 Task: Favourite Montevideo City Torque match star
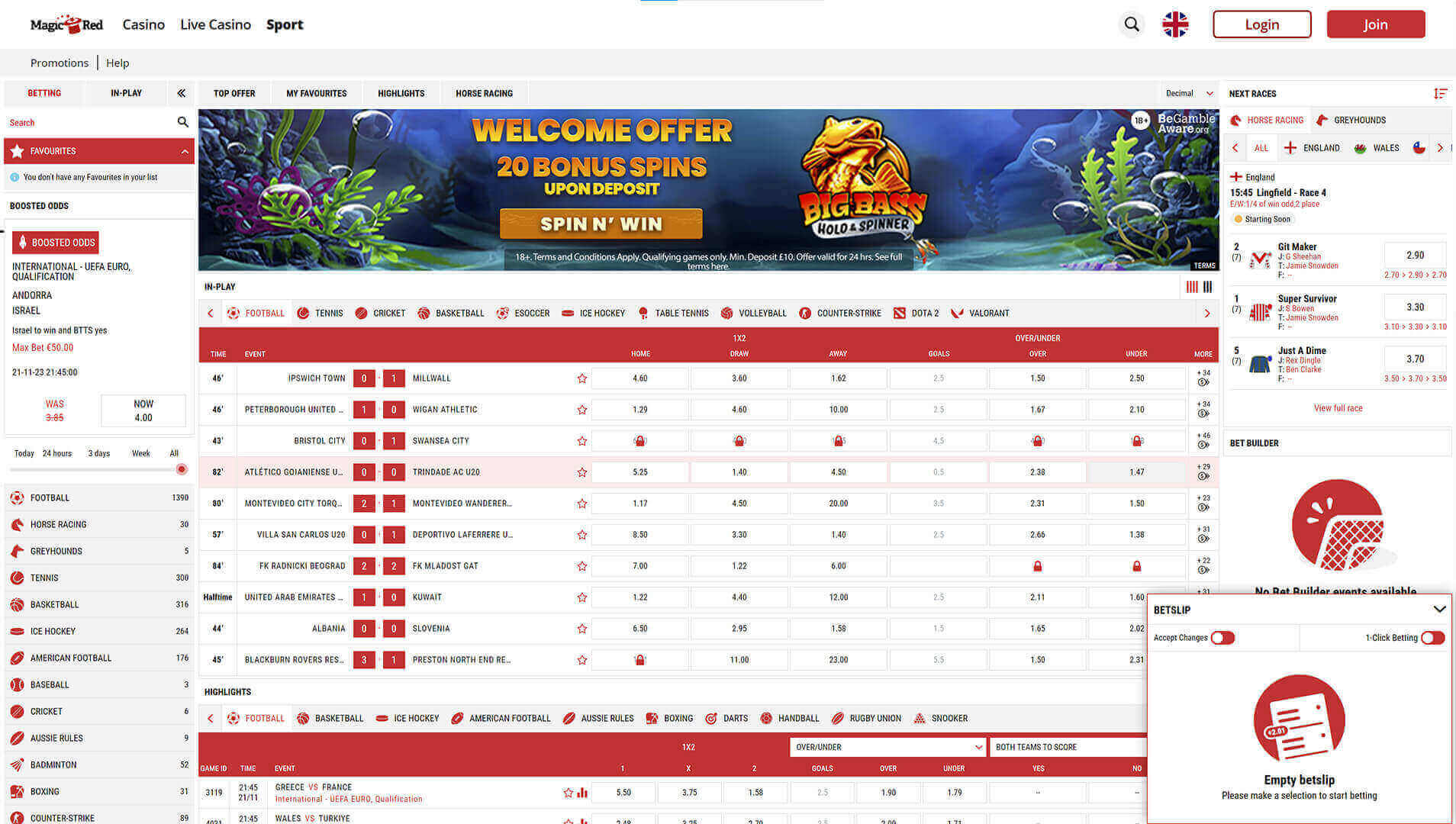(582, 504)
